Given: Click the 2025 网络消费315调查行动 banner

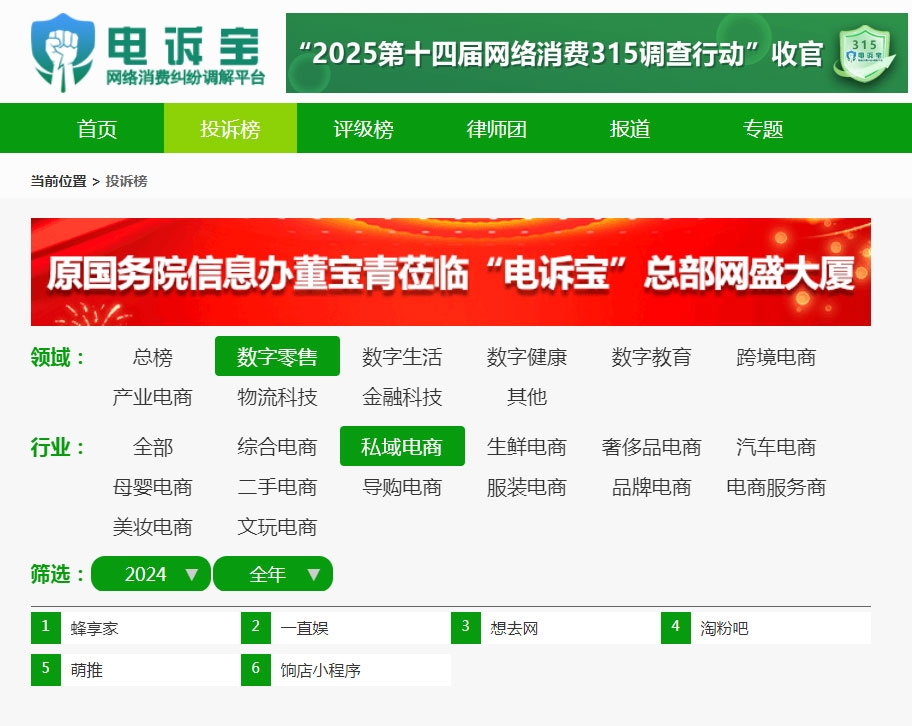Looking at the screenshot, I should 597,53.
